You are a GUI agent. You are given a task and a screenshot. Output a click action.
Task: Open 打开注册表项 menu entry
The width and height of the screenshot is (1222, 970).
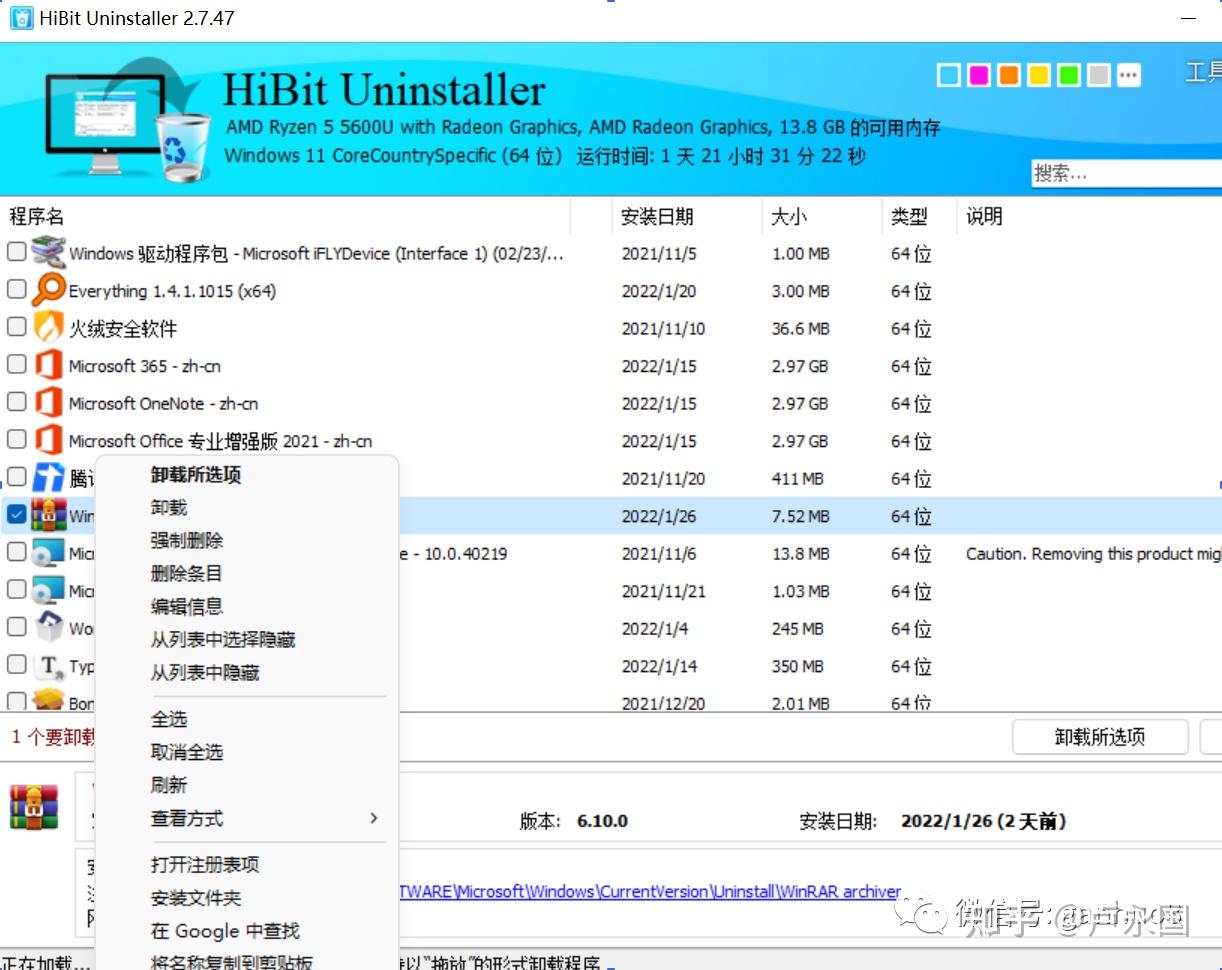click(x=205, y=865)
